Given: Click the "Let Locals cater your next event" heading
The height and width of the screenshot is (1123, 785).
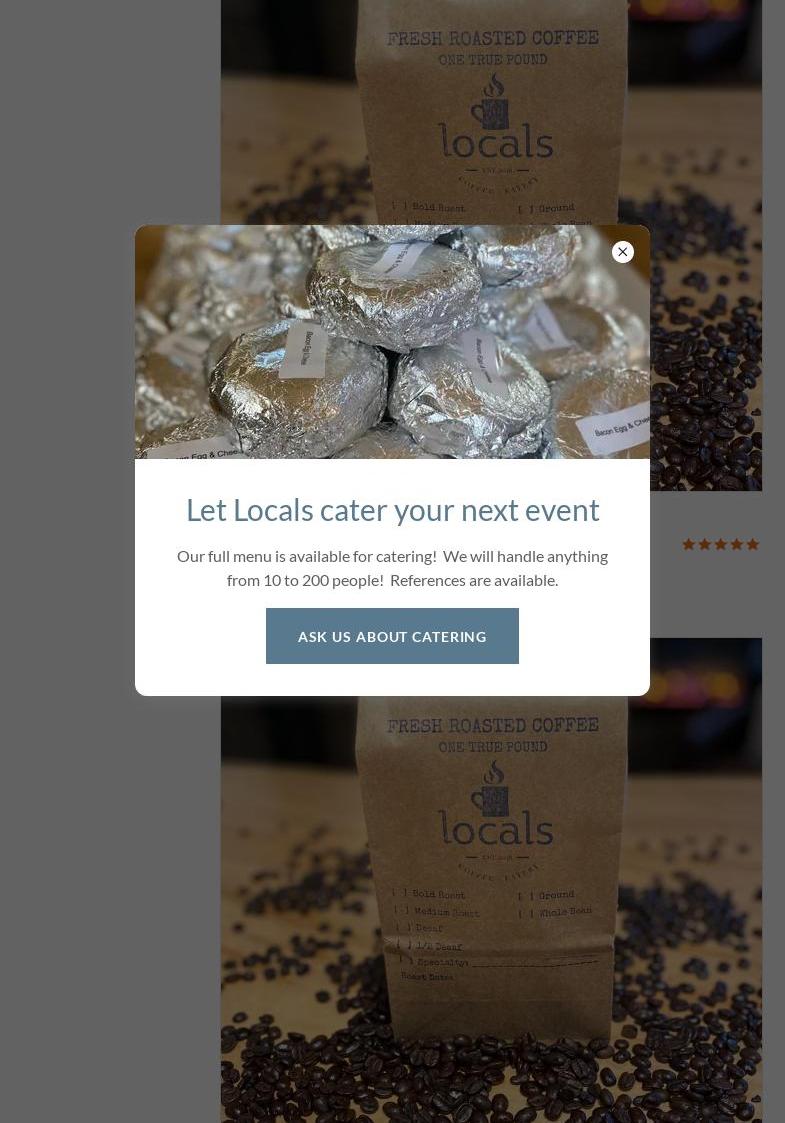Looking at the screenshot, I should 392,510.
